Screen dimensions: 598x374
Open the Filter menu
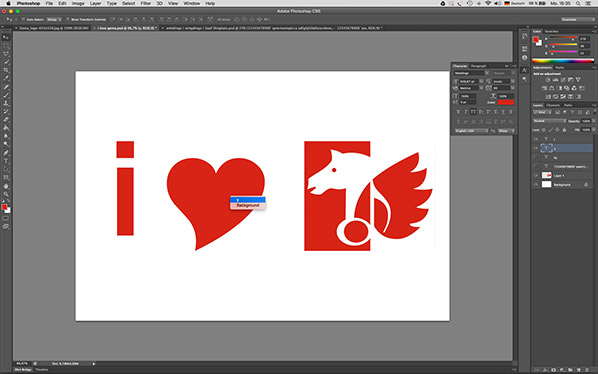[146, 3]
